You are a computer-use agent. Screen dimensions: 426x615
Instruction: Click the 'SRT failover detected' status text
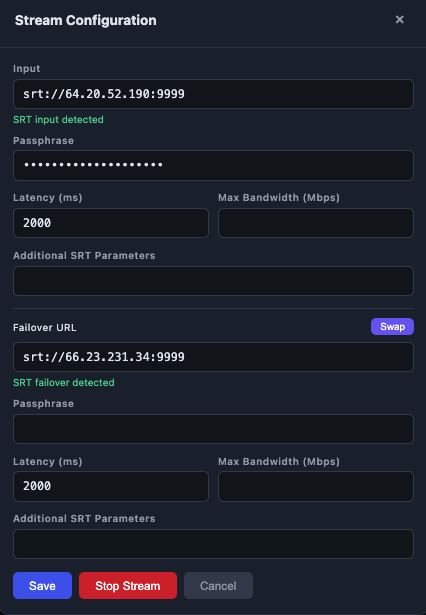[x=64, y=382]
